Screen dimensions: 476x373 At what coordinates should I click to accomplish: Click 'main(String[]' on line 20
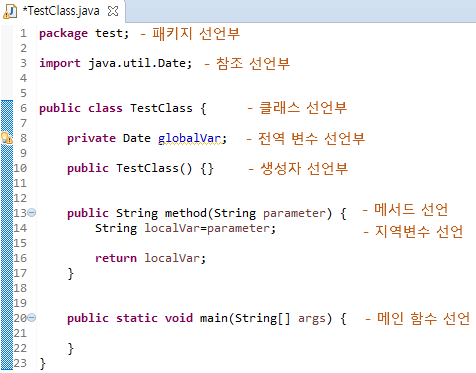[x=245, y=318]
